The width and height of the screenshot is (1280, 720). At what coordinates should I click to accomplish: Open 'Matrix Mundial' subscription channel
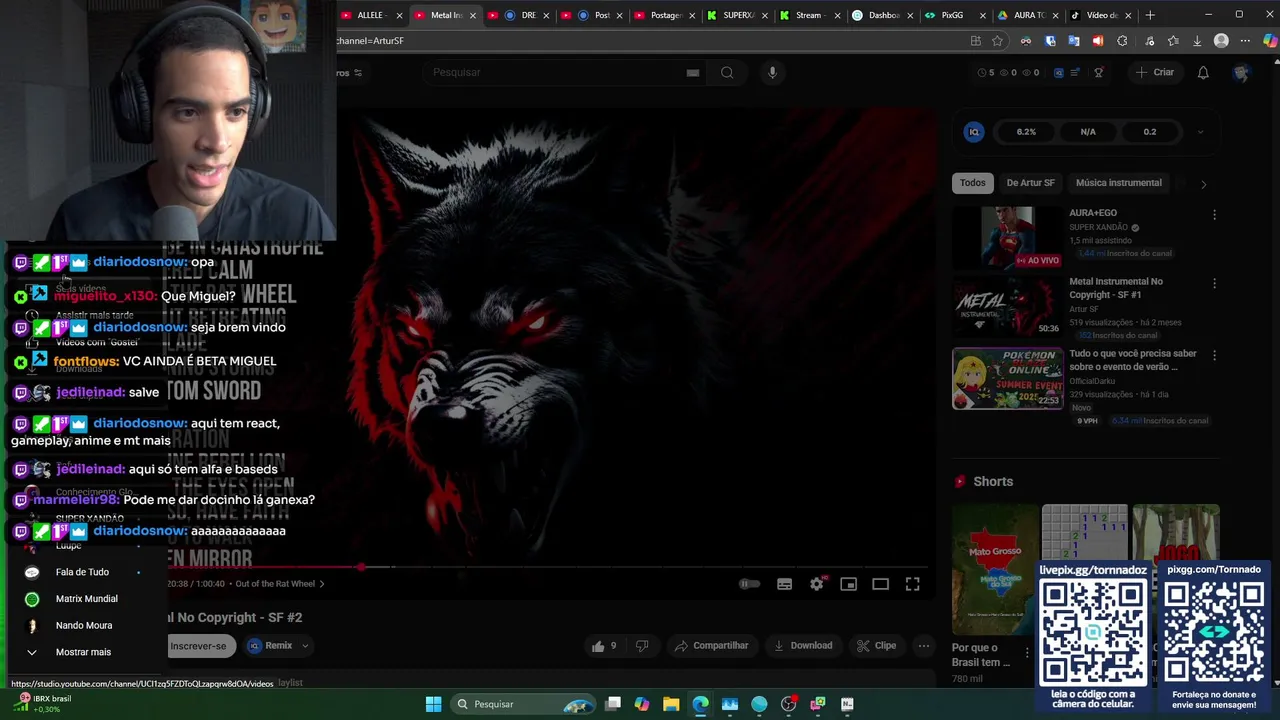tap(86, 599)
